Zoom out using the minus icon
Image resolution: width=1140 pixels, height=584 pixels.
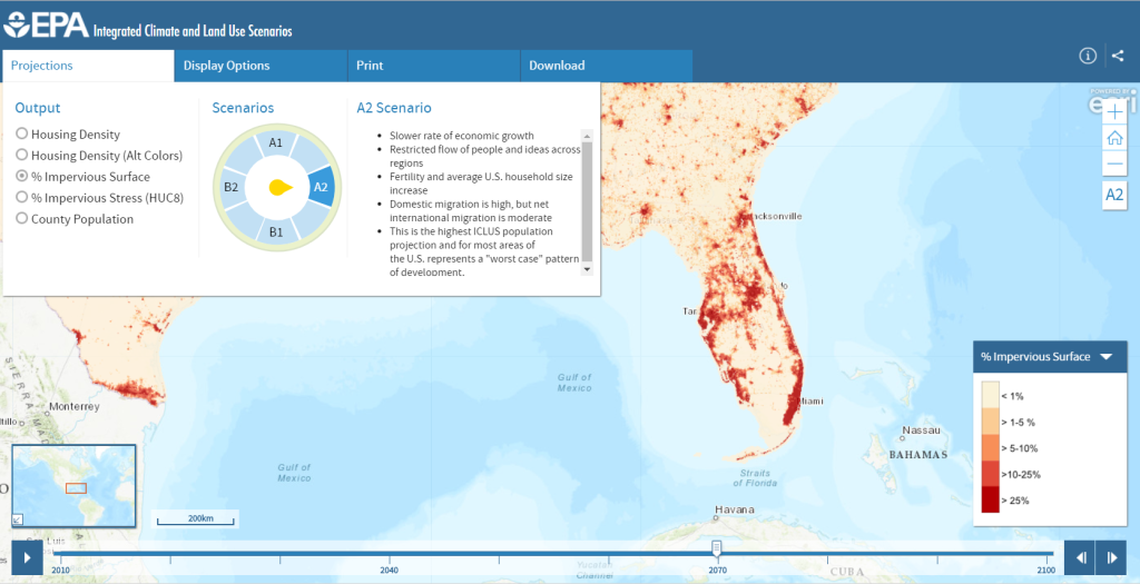(1114, 163)
